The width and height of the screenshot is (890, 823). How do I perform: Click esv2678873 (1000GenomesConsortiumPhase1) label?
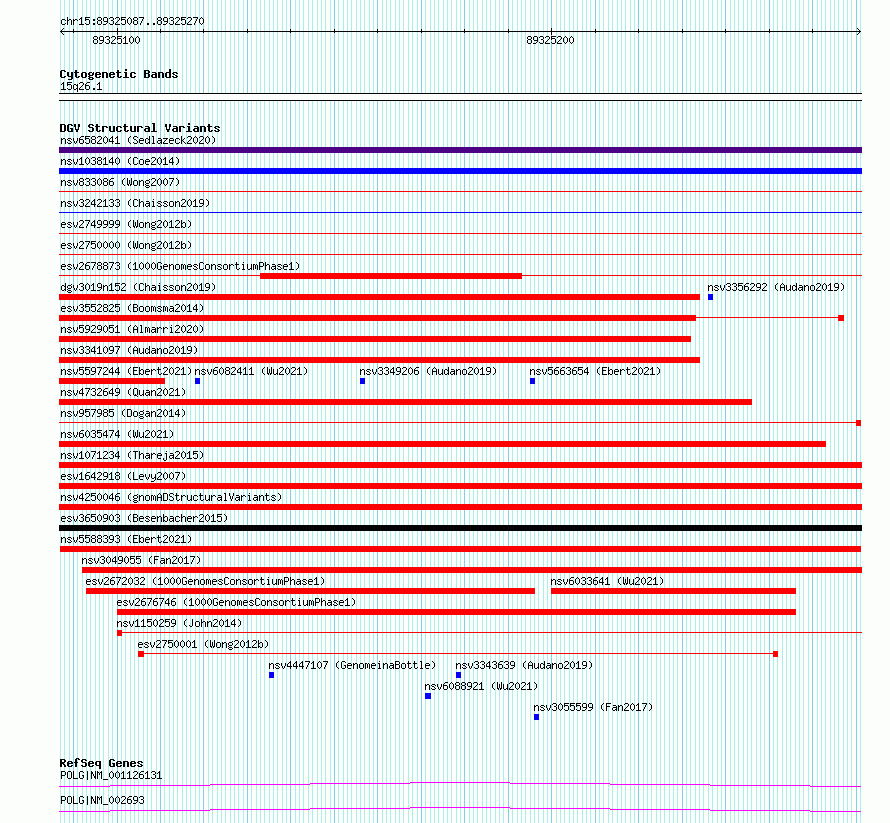click(x=180, y=266)
